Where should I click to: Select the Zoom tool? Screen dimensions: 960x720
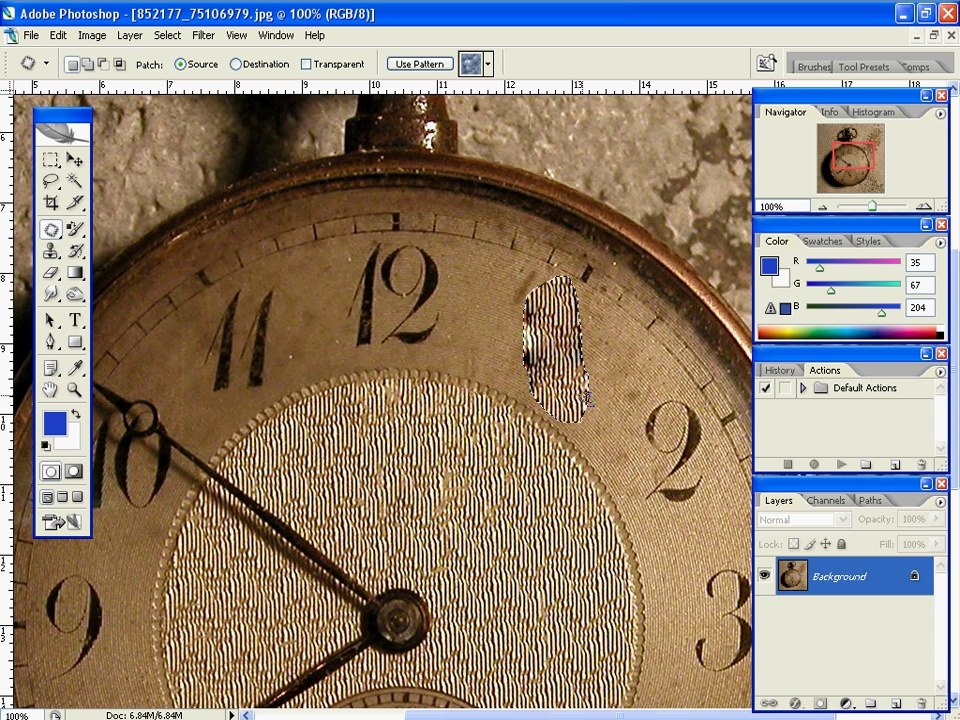pyautogui.click(x=75, y=389)
